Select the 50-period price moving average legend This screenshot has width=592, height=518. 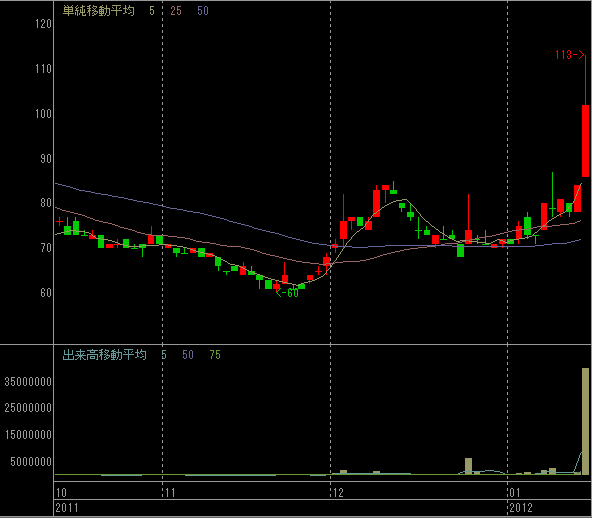(x=203, y=11)
